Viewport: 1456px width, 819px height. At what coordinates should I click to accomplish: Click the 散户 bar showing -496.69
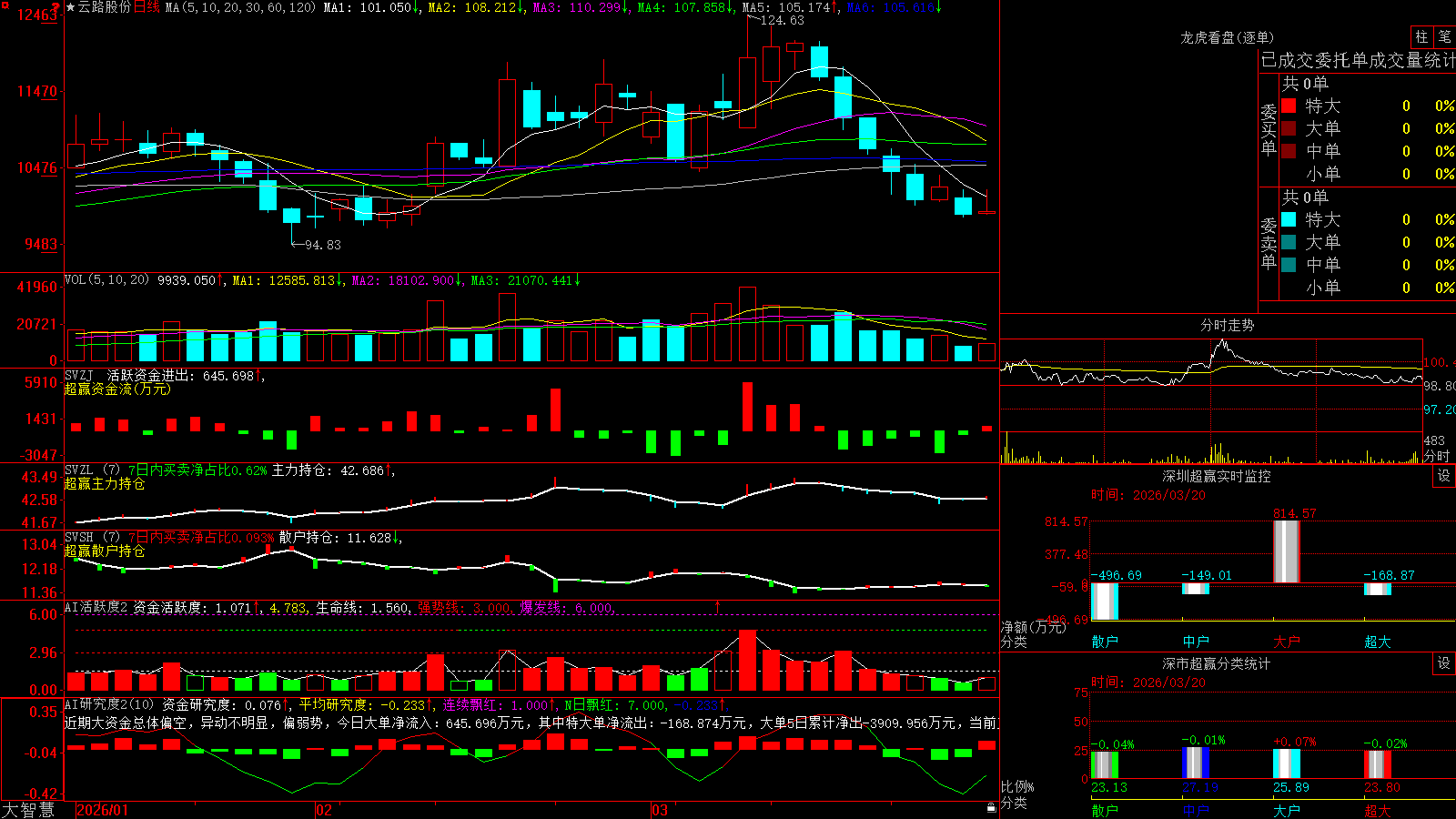[x=1105, y=602]
